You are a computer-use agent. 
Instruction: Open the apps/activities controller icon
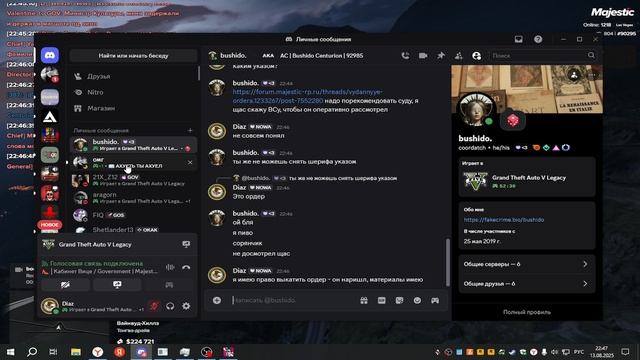[x=435, y=300]
